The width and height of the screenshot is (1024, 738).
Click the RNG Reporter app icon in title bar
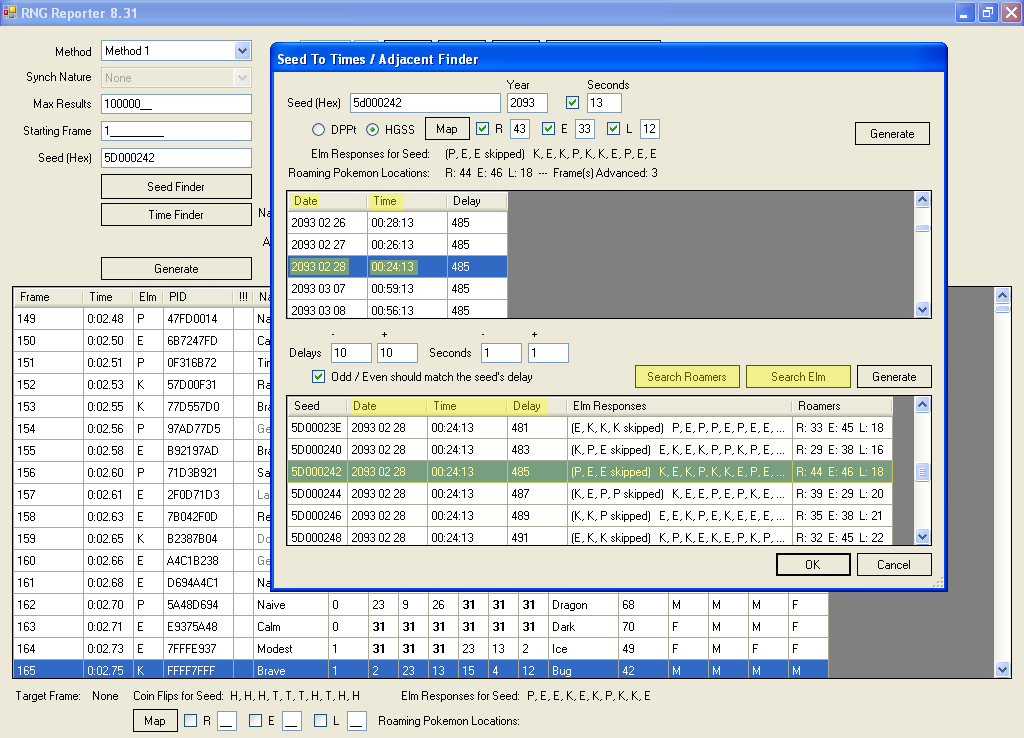(10, 12)
